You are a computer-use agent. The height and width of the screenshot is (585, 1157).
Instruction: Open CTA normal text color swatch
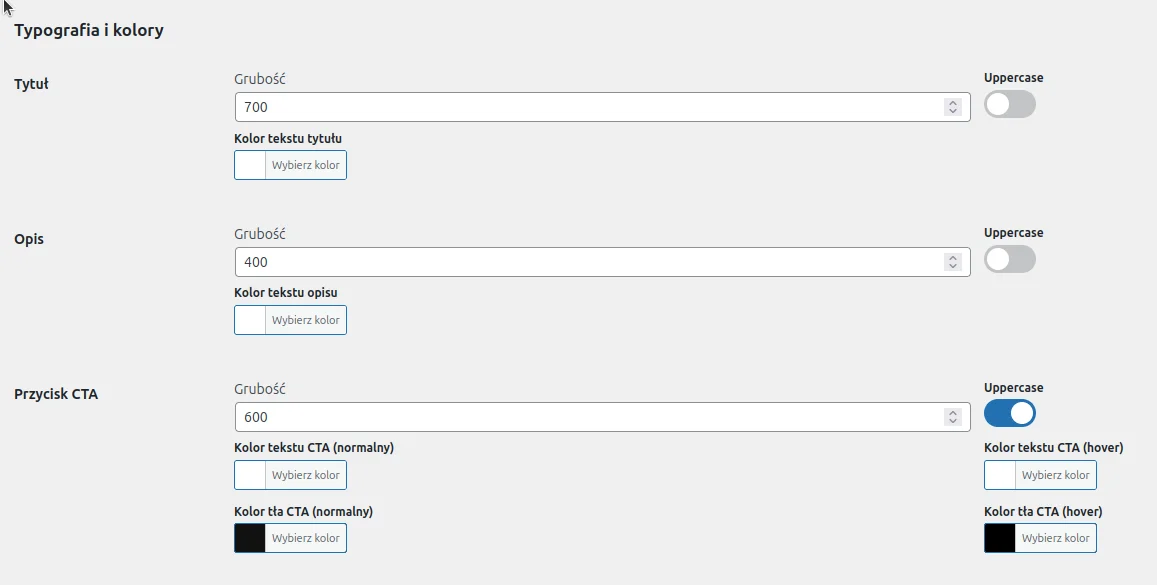point(250,475)
